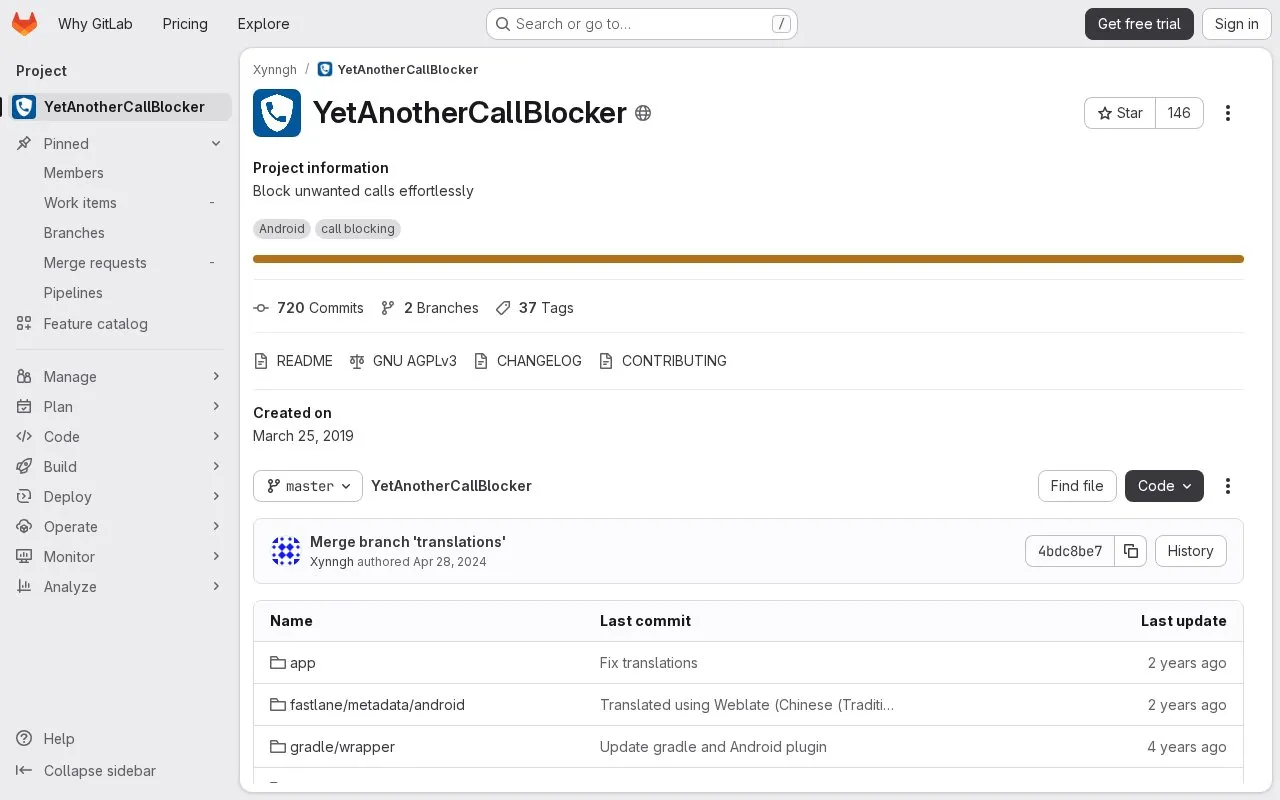Click the app folder icon
Image resolution: width=1280 pixels, height=800 pixels.
(x=278, y=663)
